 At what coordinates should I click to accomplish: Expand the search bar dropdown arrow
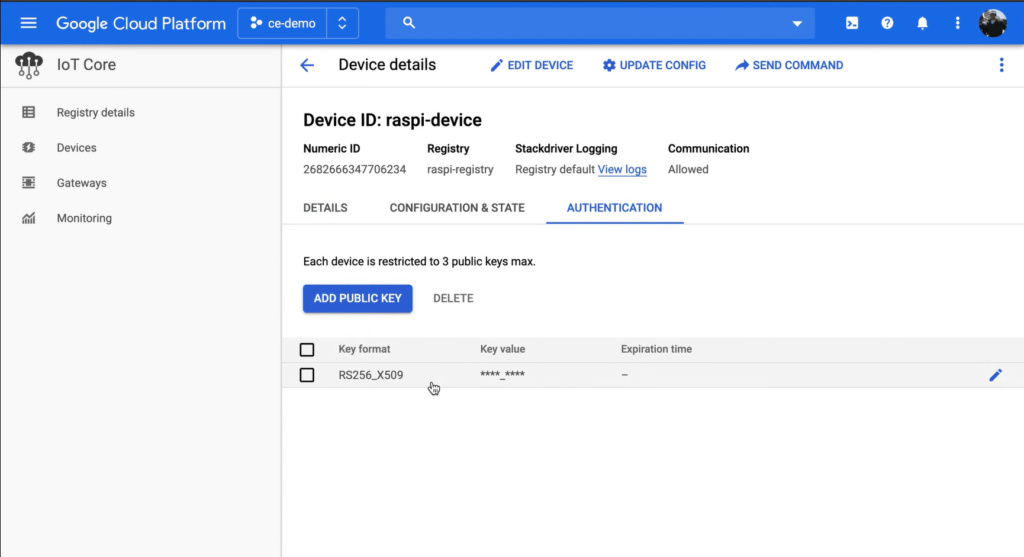tap(797, 24)
